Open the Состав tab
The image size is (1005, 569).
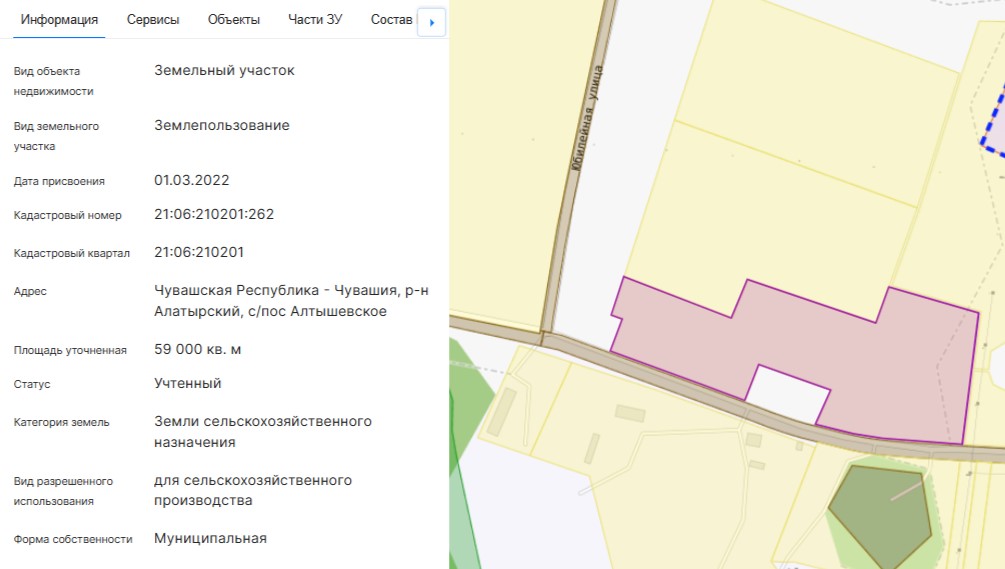click(x=391, y=20)
